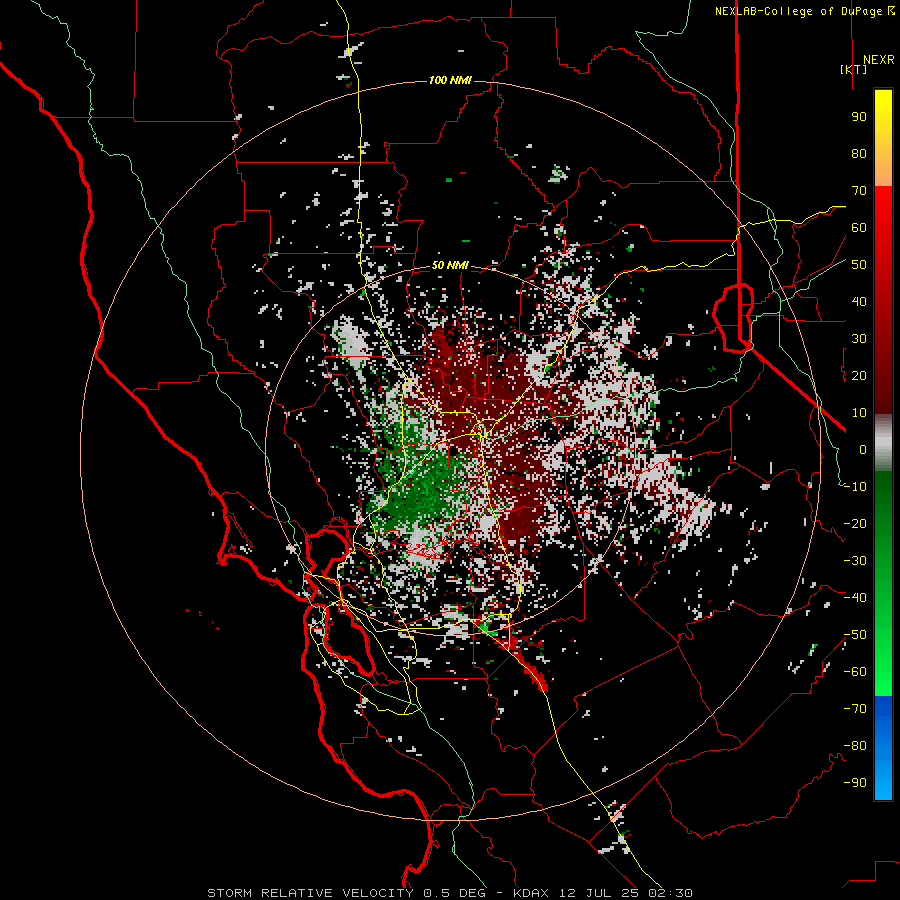The image size is (900, 900).
Task: Click the 90 value on the velocity scale
Action: [859, 117]
